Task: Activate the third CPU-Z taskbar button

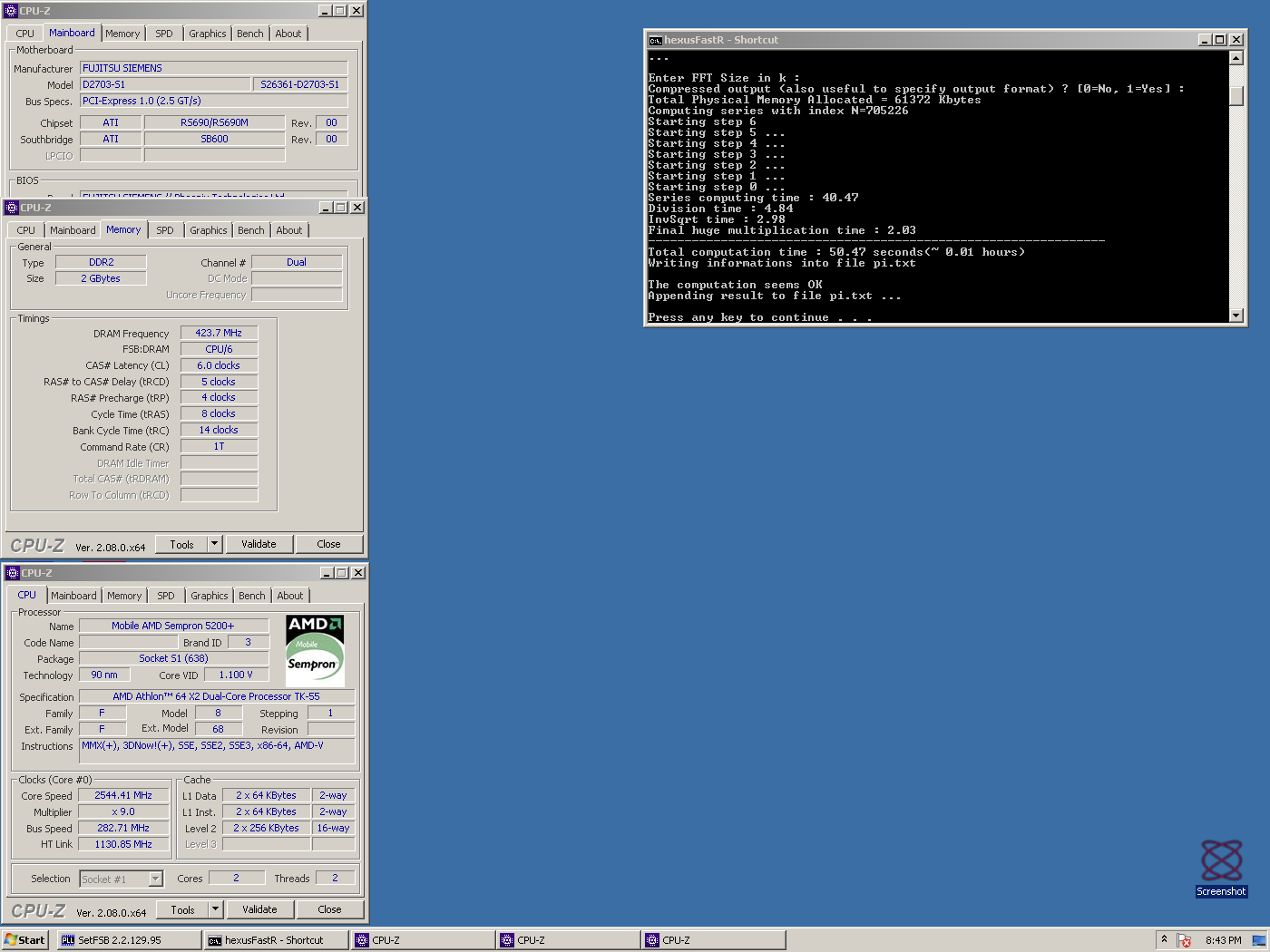Action: tap(714, 940)
